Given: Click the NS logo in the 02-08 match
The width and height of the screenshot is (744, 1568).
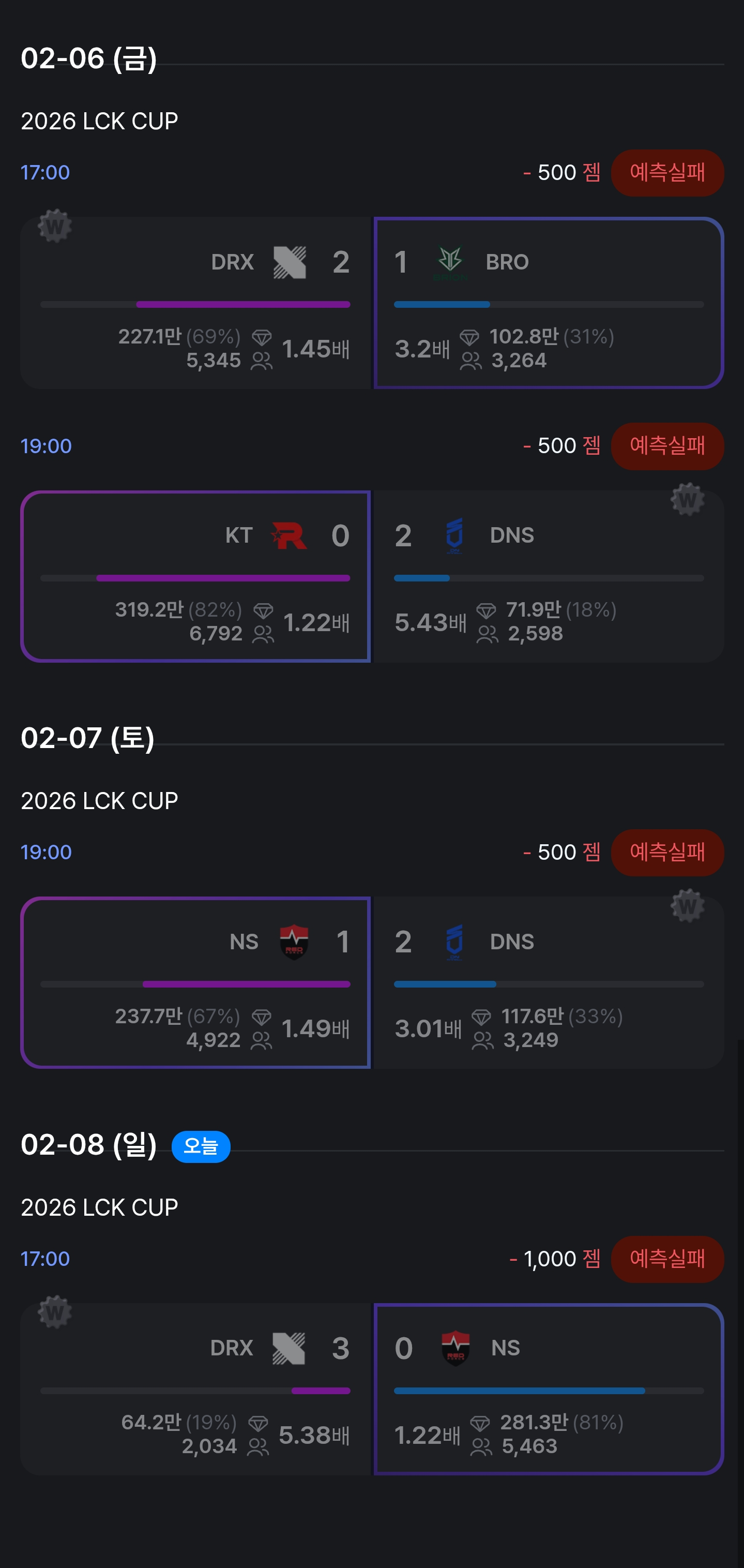Looking at the screenshot, I should pyautogui.click(x=455, y=1348).
